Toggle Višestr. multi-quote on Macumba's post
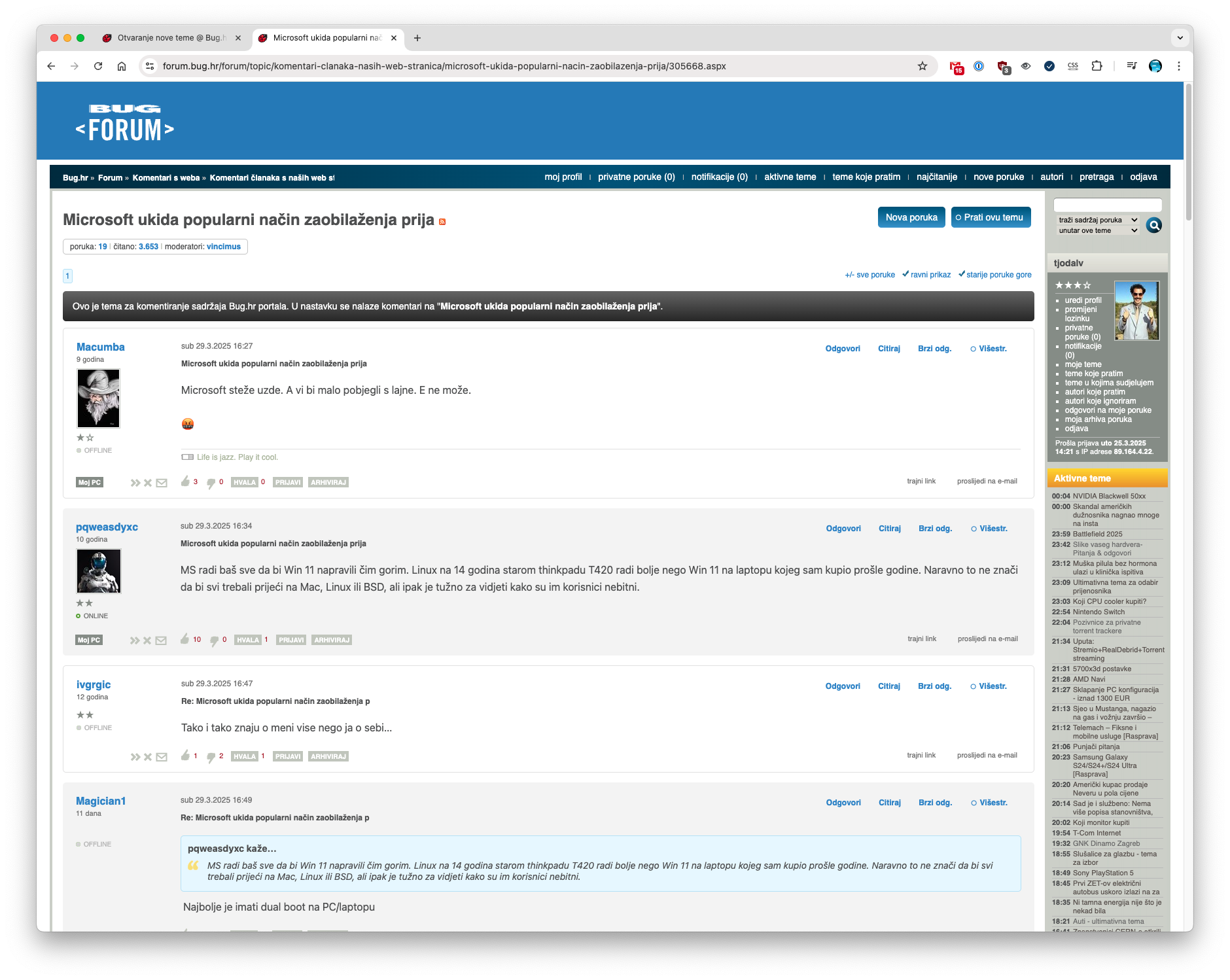Screen dimensions: 1230x980 click(x=989, y=349)
